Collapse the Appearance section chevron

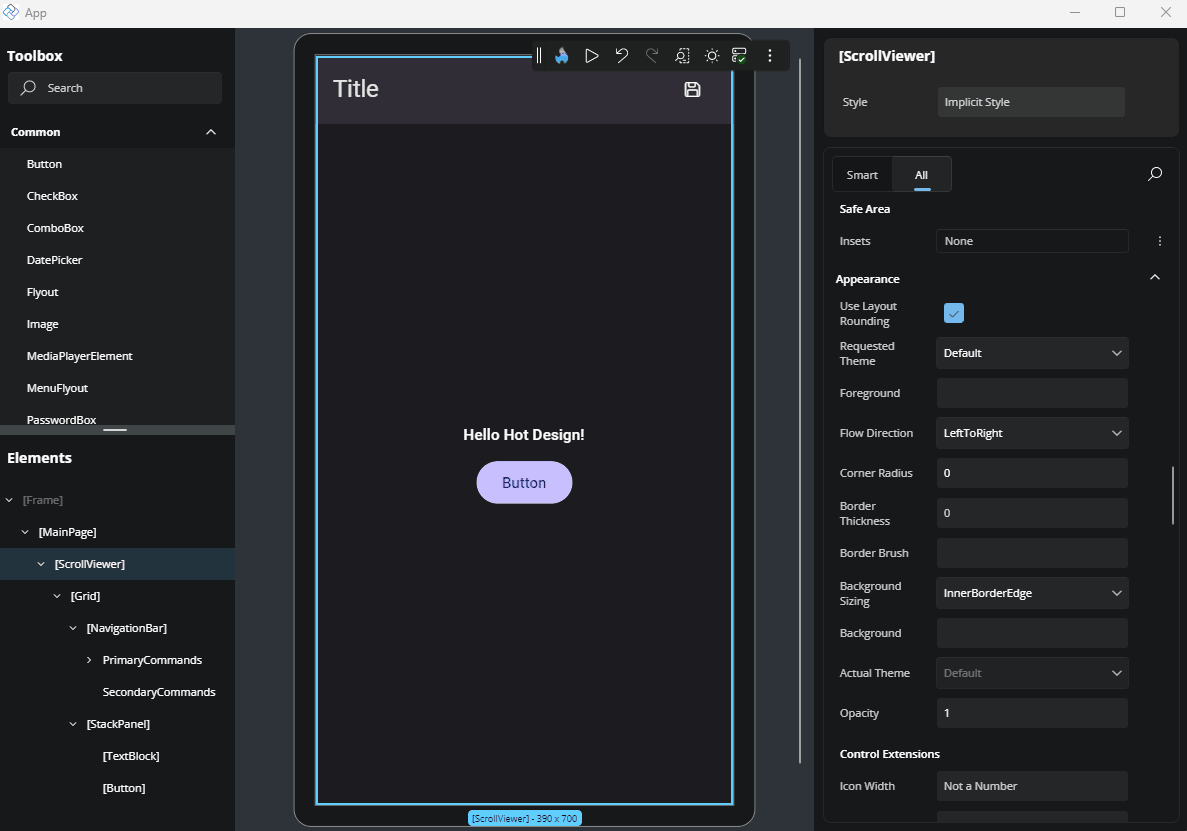point(1154,277)
